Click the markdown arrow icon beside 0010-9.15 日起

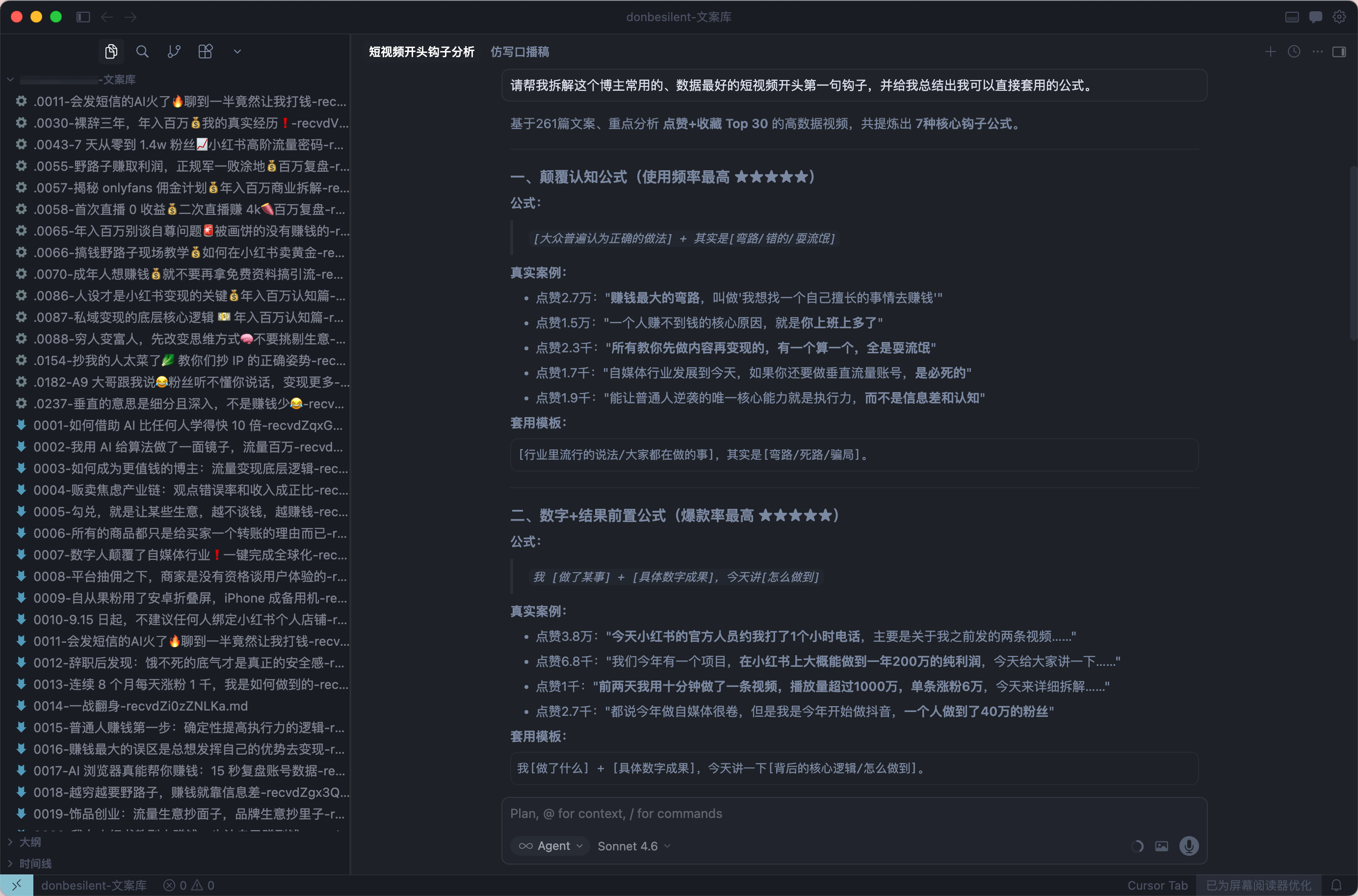tap(21, 619)
